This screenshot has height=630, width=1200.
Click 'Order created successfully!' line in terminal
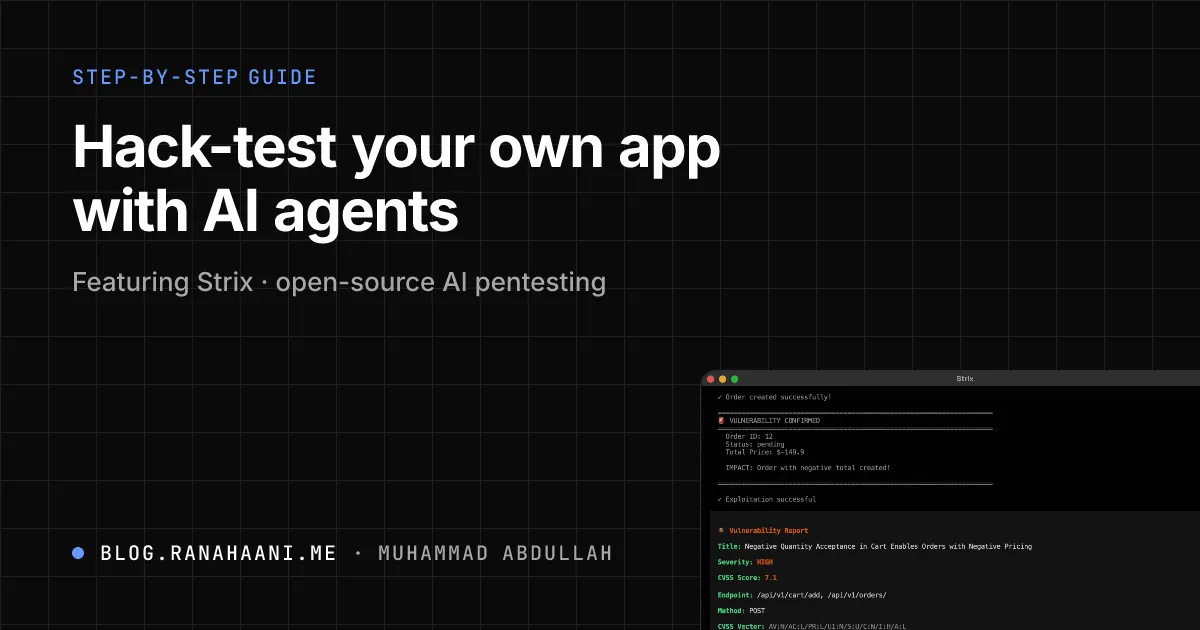pos(774,397)
